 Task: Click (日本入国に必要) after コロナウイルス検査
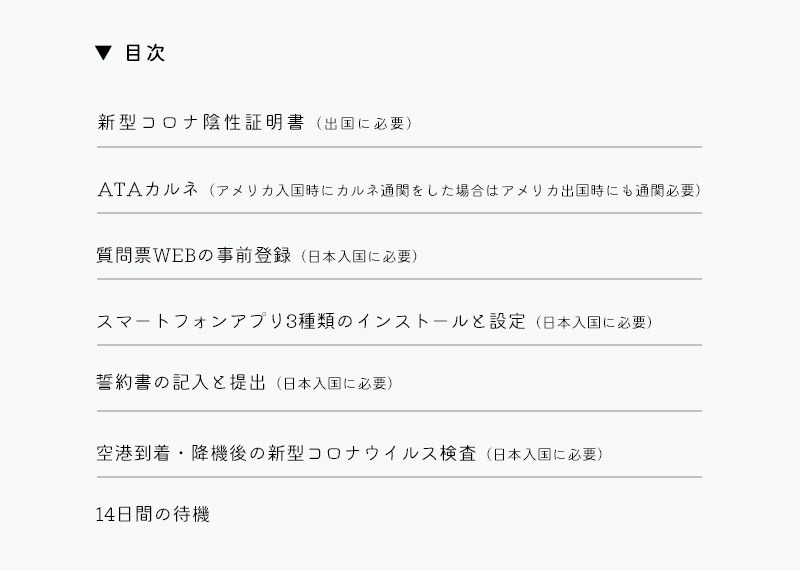(x=544, y=454)
